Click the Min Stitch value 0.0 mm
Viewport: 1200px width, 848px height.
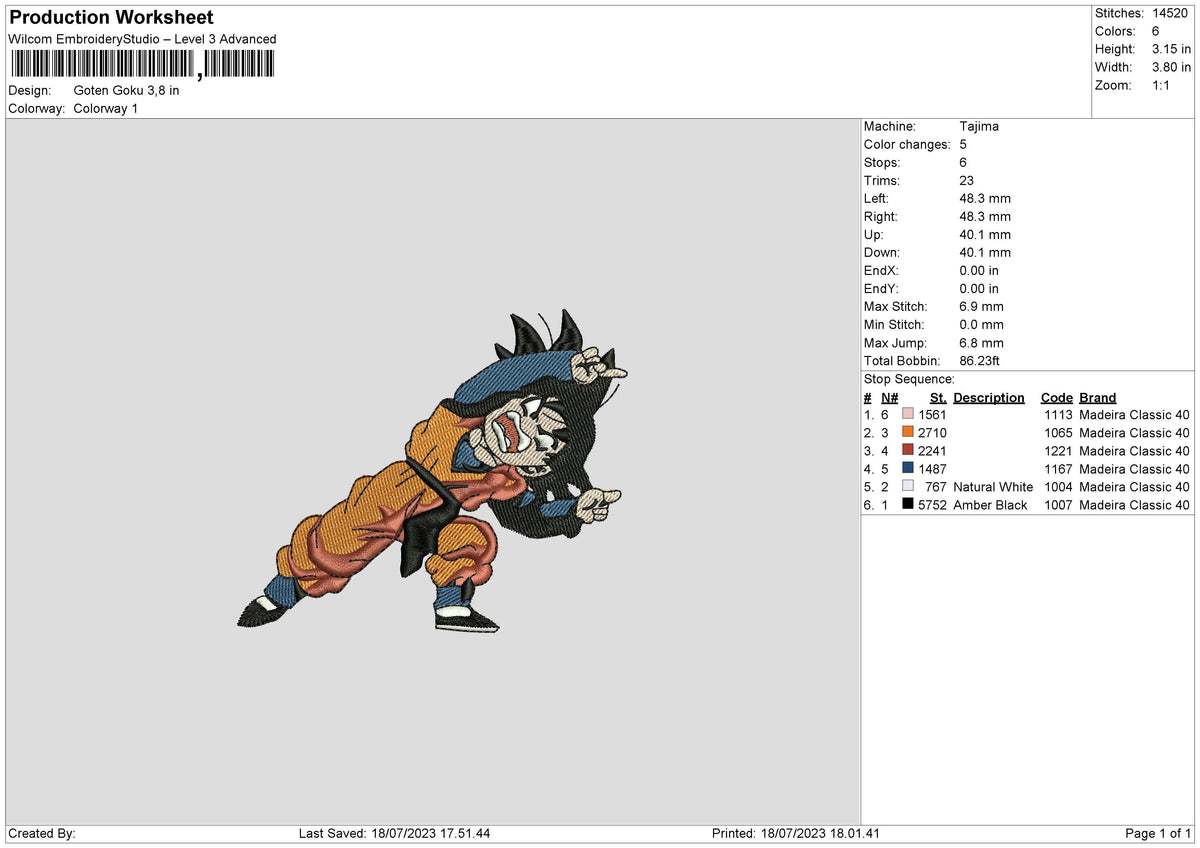(x=981, y=324)
